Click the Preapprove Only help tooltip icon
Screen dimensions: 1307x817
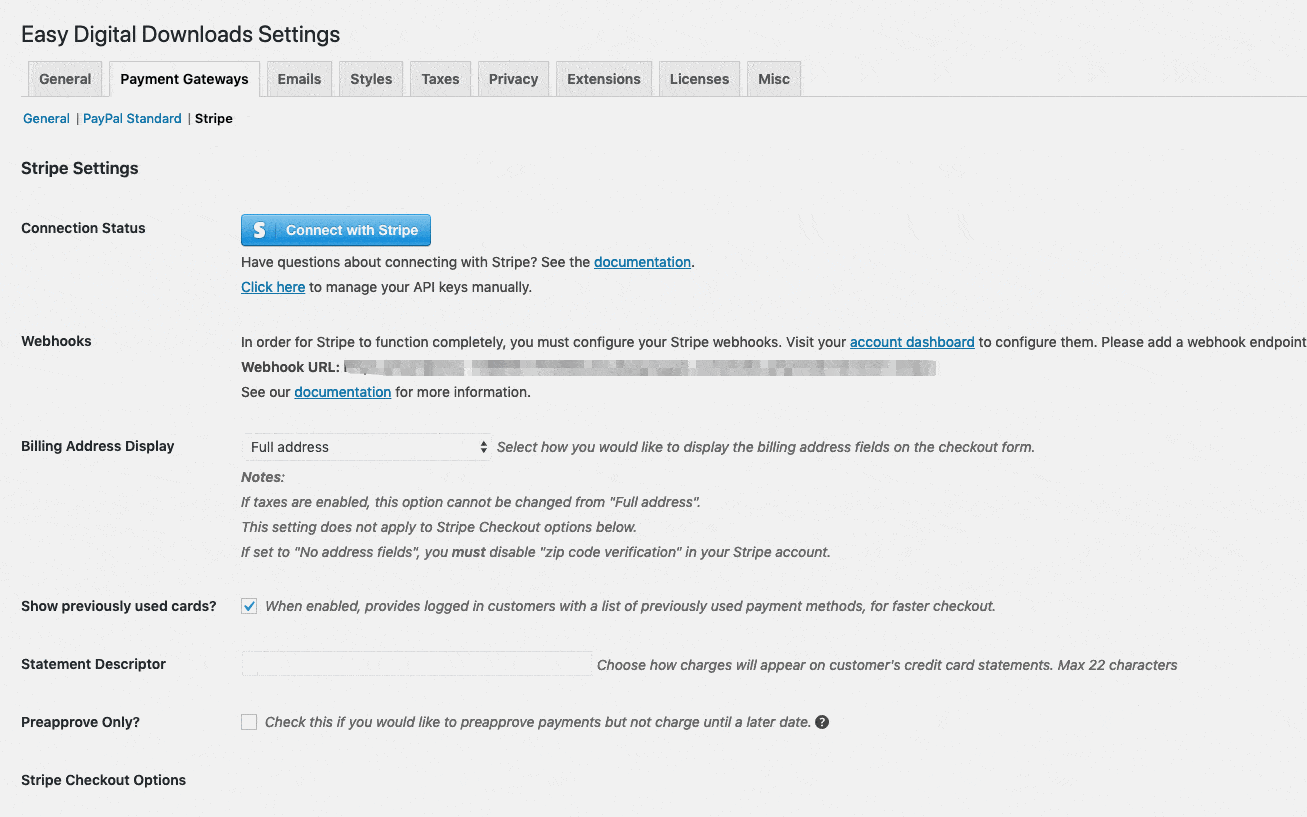click(x=822, y=722)
